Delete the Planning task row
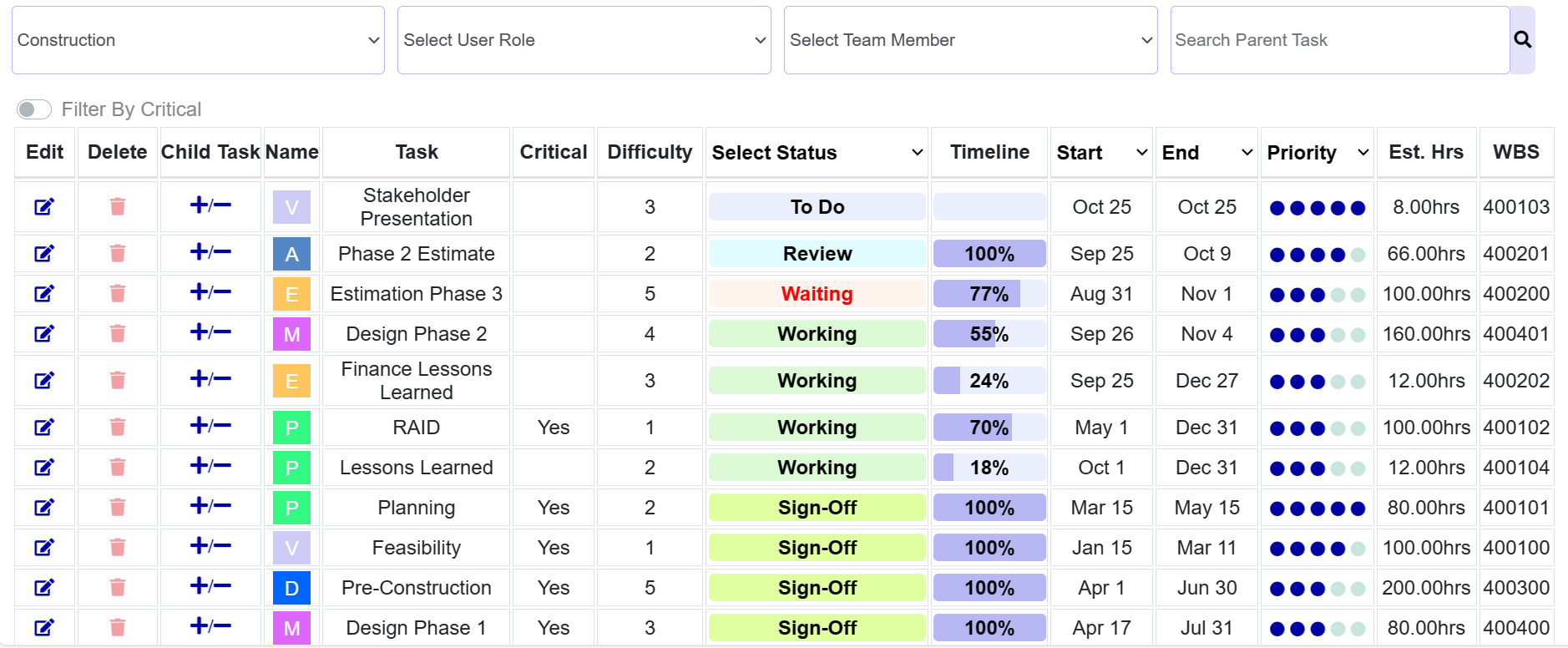1568x648 pixels. [118, 507]
